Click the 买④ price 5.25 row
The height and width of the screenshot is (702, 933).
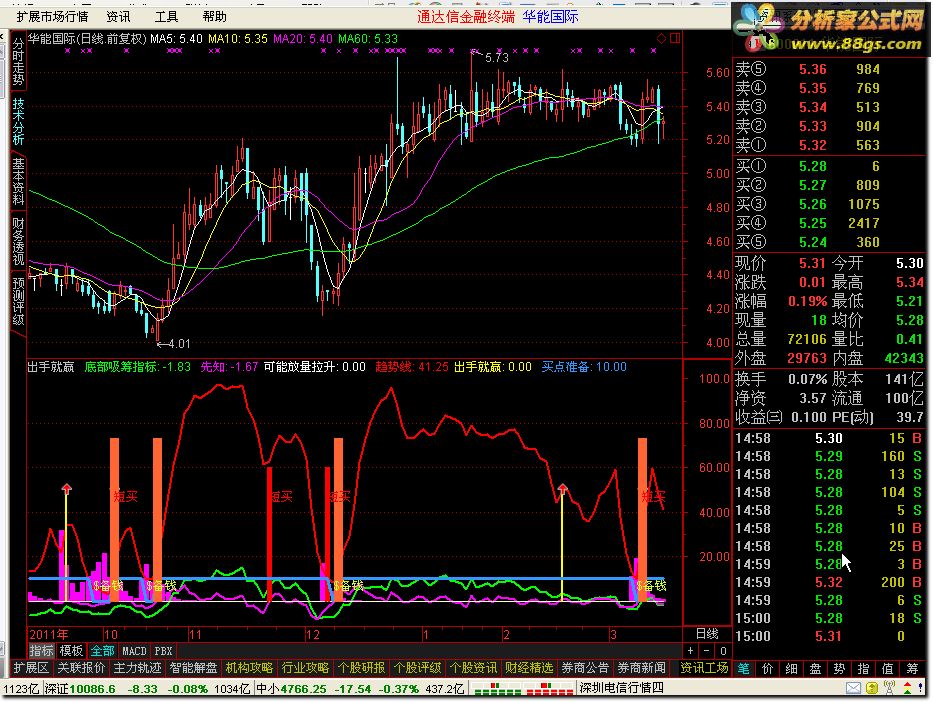tap(829, 223)
